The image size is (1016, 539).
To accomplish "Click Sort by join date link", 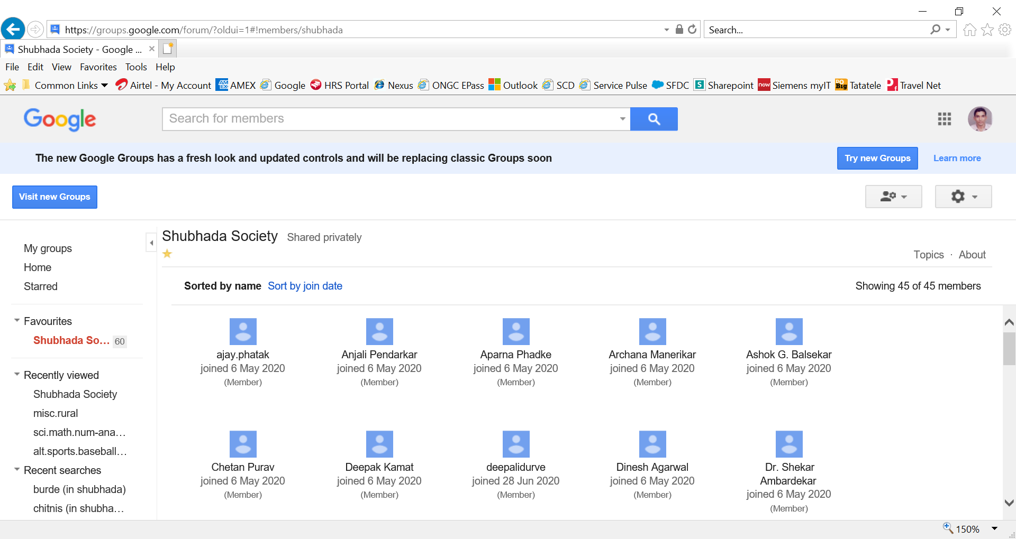I will point(305,286).
